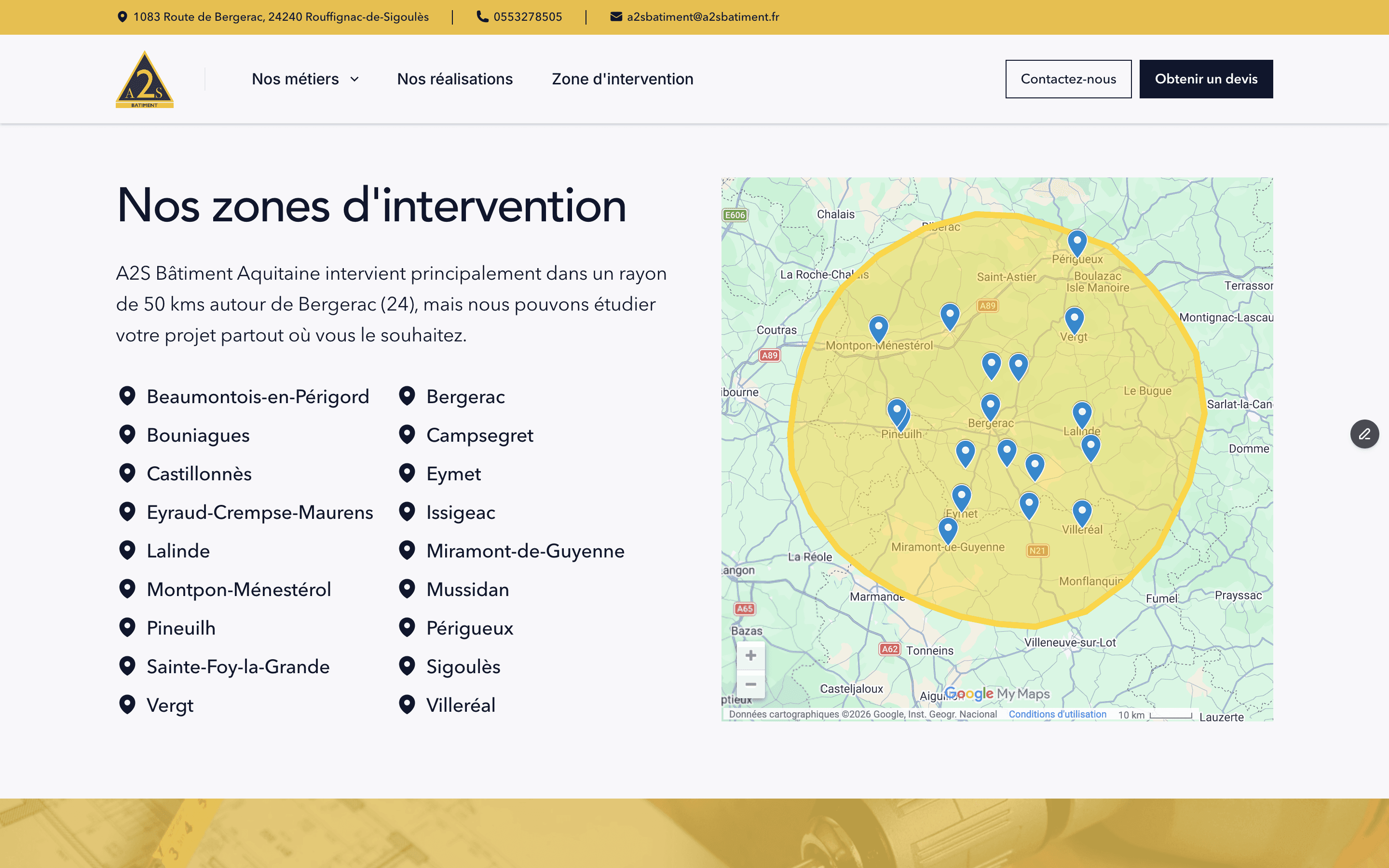Click the map pin on Miramont-de-Guyenne
The width and height of the screenshot is (1389, 868).
tap(948, 529)
